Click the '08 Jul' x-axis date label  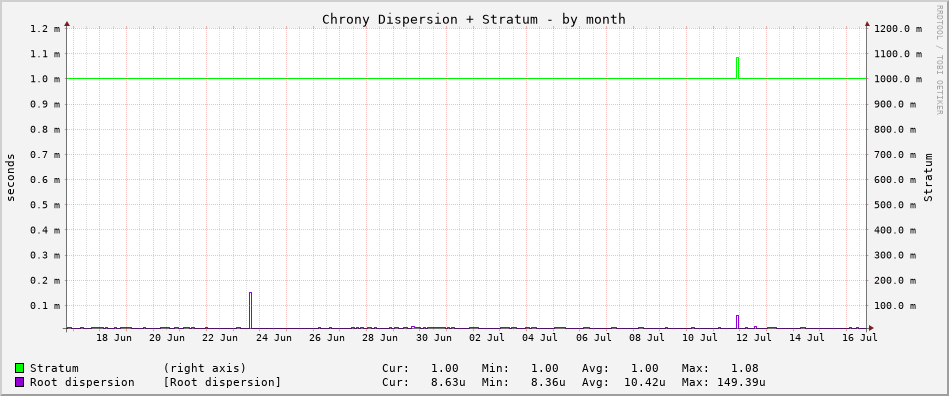tap(647, 338)
